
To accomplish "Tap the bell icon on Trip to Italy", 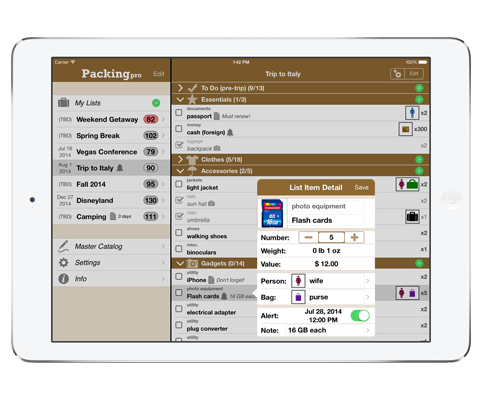I will pyautogui.click(x=120, y=168).
